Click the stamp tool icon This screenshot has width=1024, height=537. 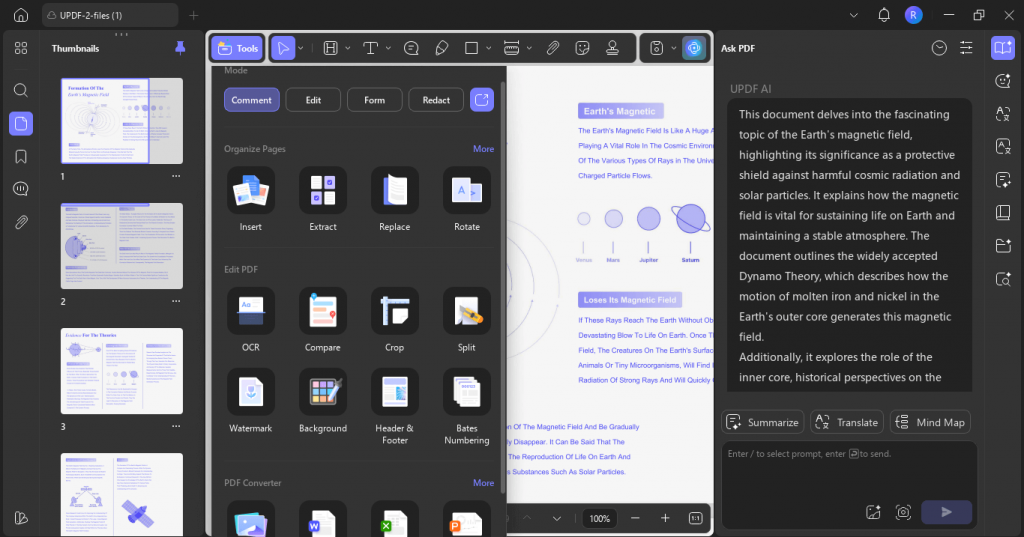[x=613, y=48]
